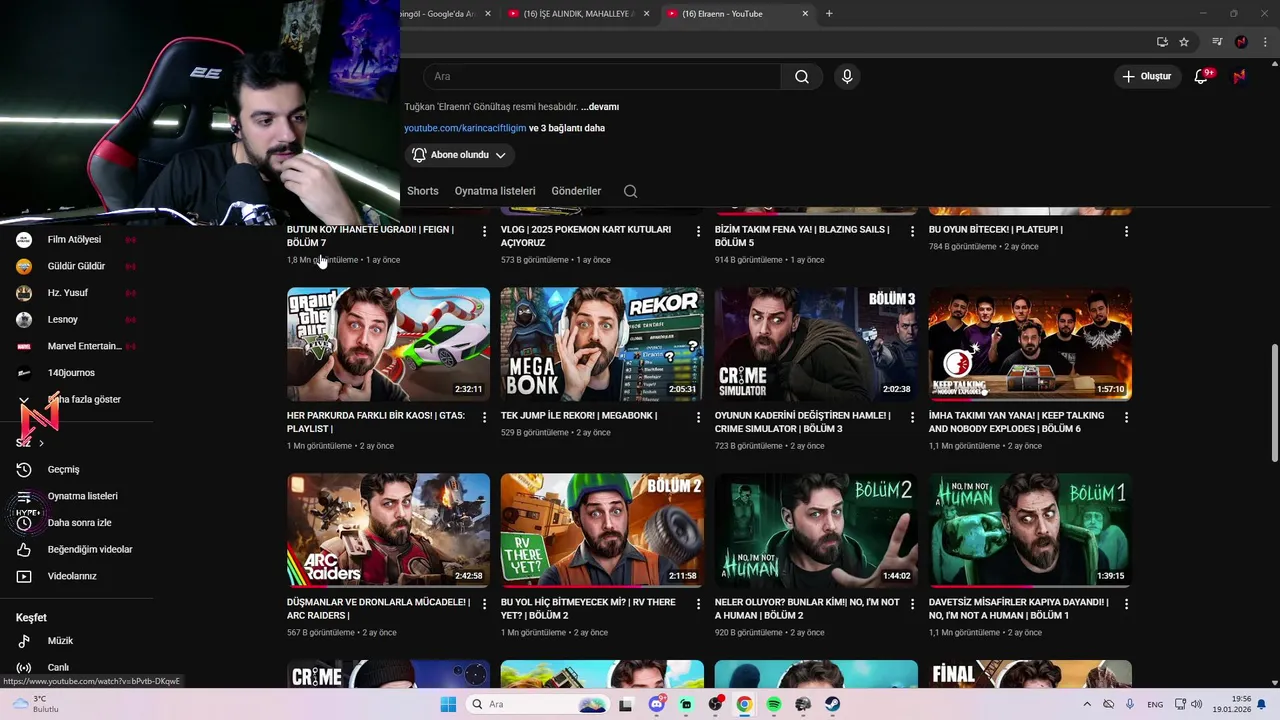Click the Windows Start button
Image resolution: width=1280 pixels, height=720 pixels.
pyautogui.click(x=448, y=704)
